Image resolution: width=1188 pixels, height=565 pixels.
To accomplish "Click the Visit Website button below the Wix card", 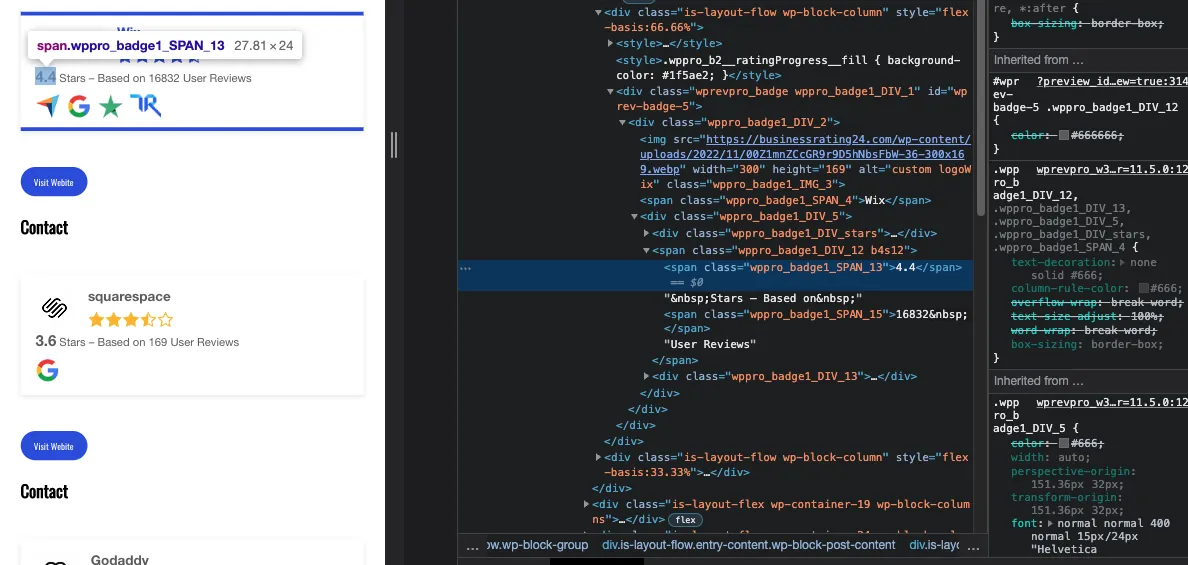I will coord(54,182).
